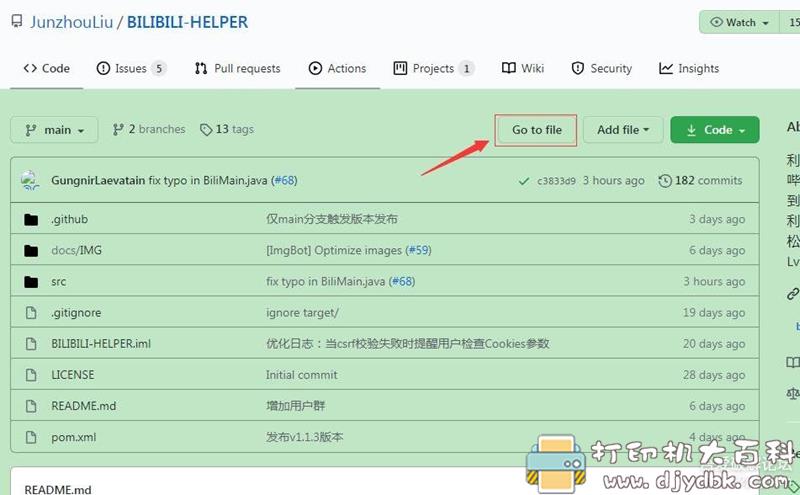
Task: Open the BILIBILI-HELPER repository link
Action: click(x=187, y=22)
